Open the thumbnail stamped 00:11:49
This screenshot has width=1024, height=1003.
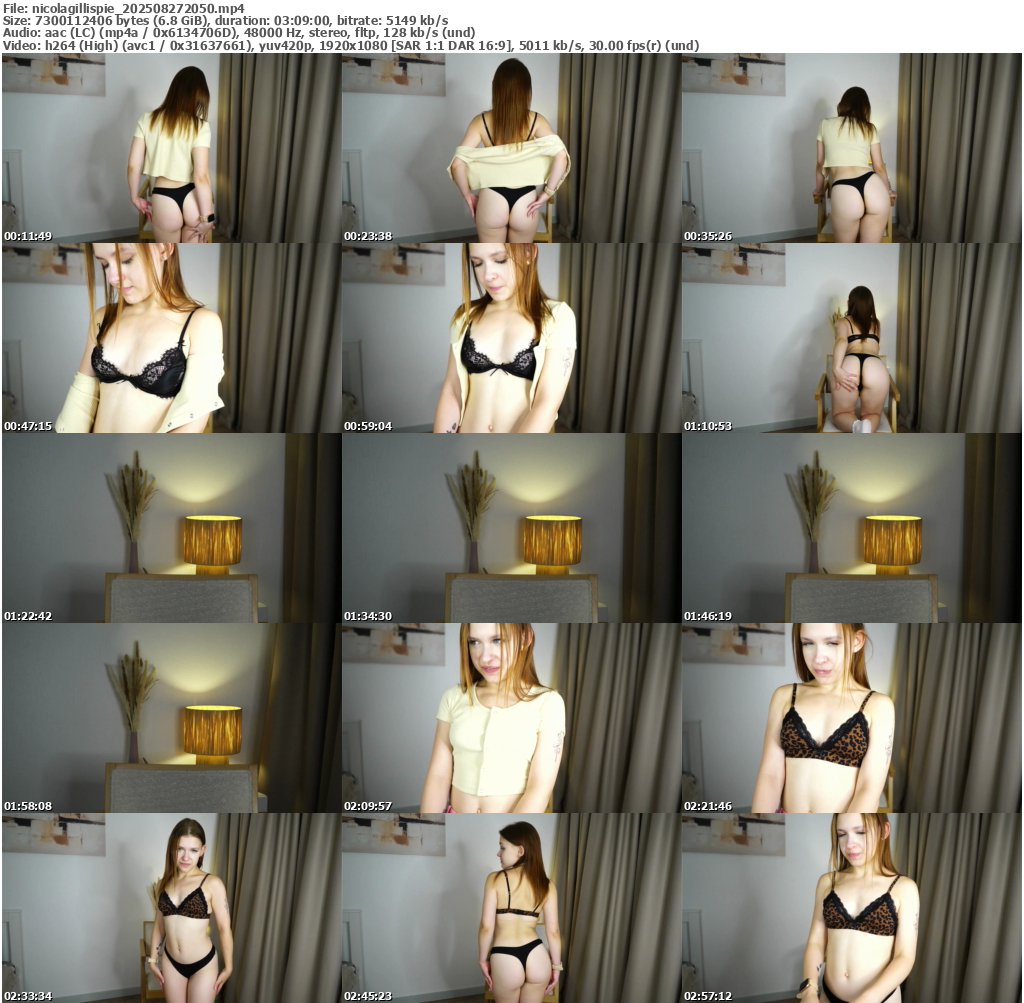(x=171, y=148)
